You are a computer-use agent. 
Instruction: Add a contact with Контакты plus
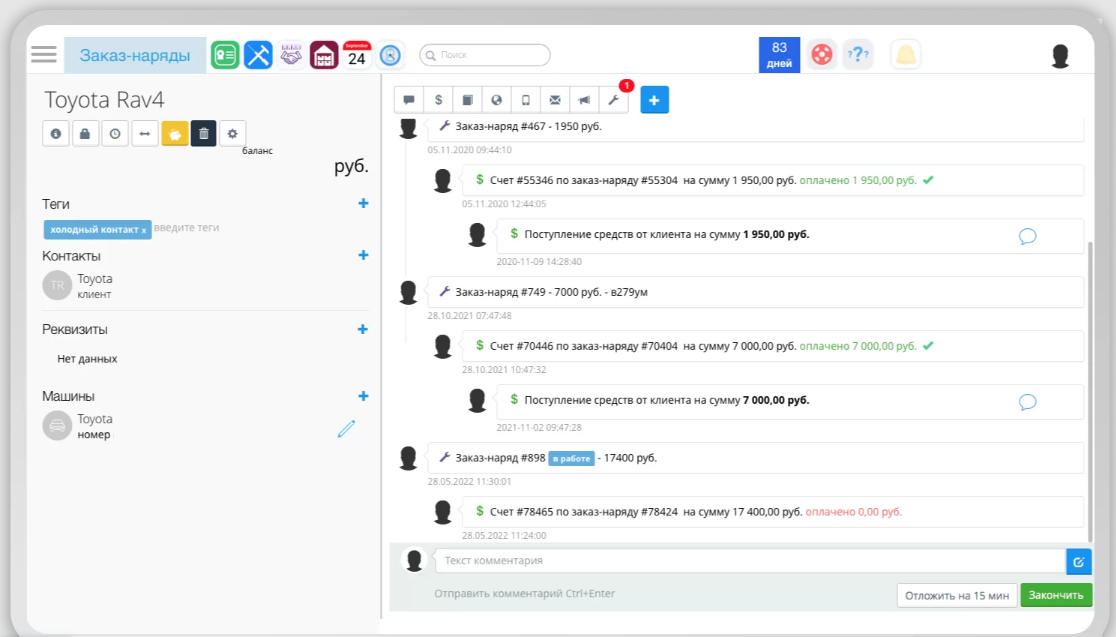point(363,255)
